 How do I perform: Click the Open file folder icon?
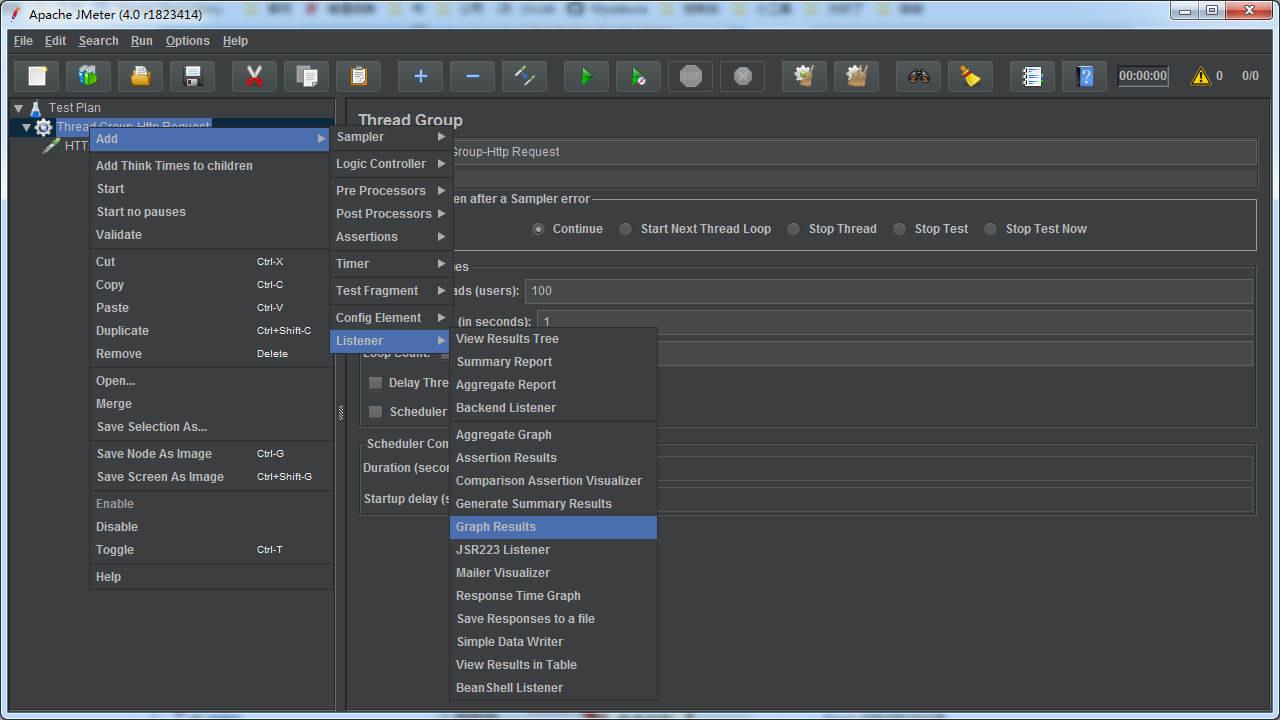tap(141, 76)
